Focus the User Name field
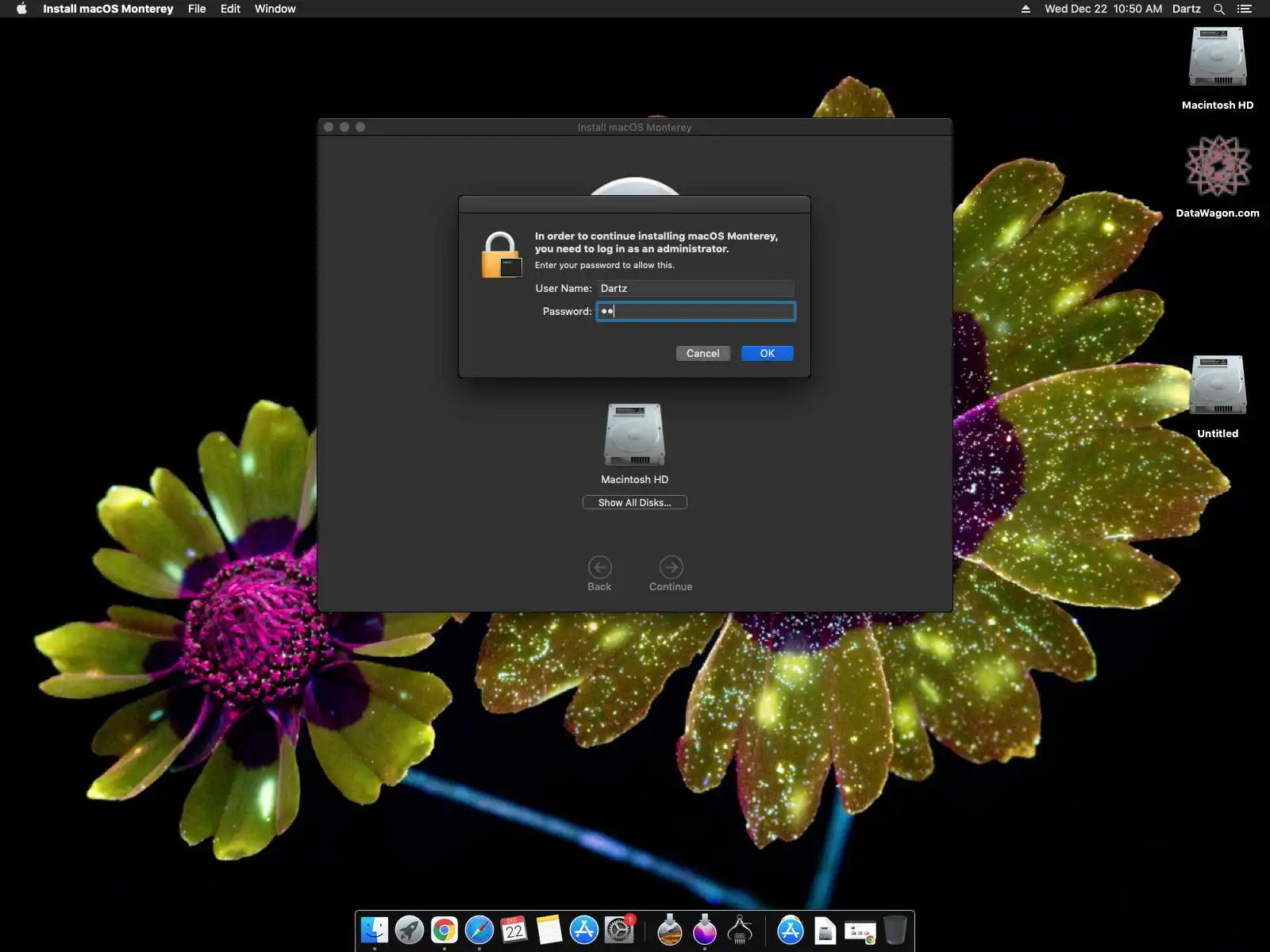 coord(696,288)
